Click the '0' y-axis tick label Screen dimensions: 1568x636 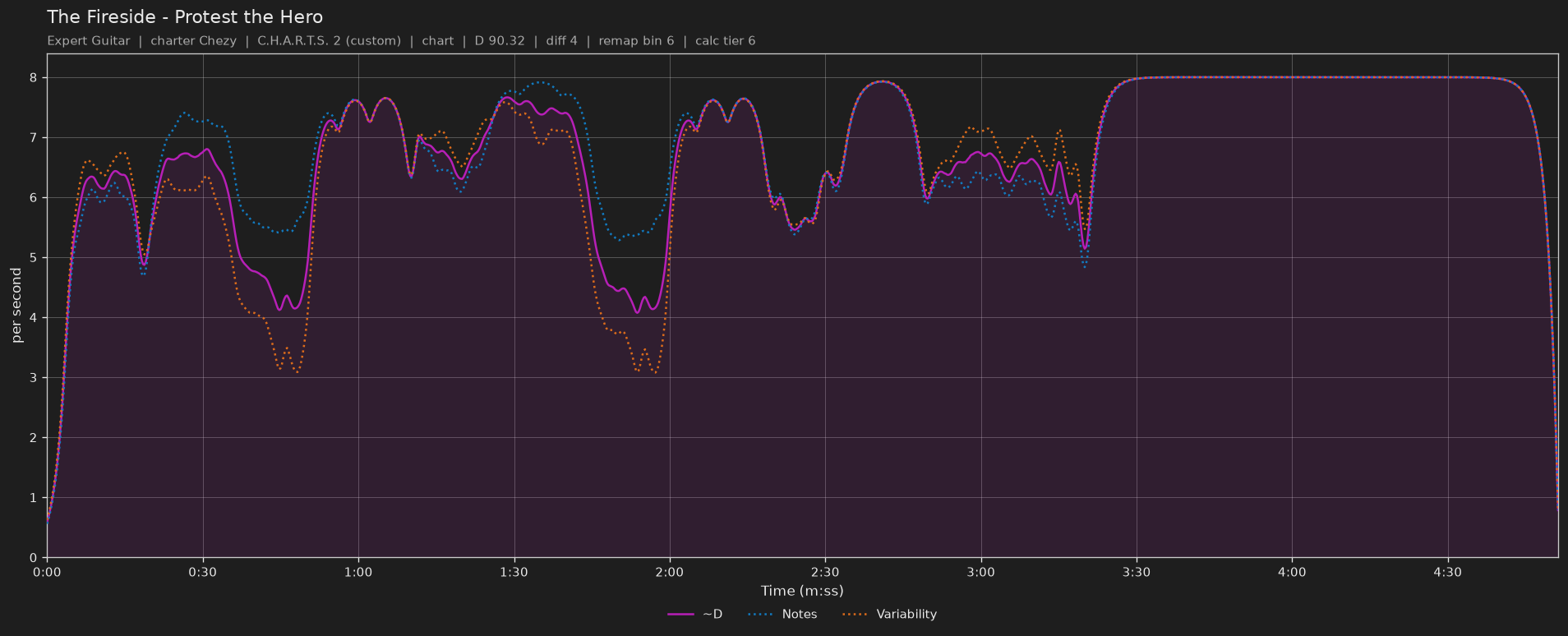35,558
